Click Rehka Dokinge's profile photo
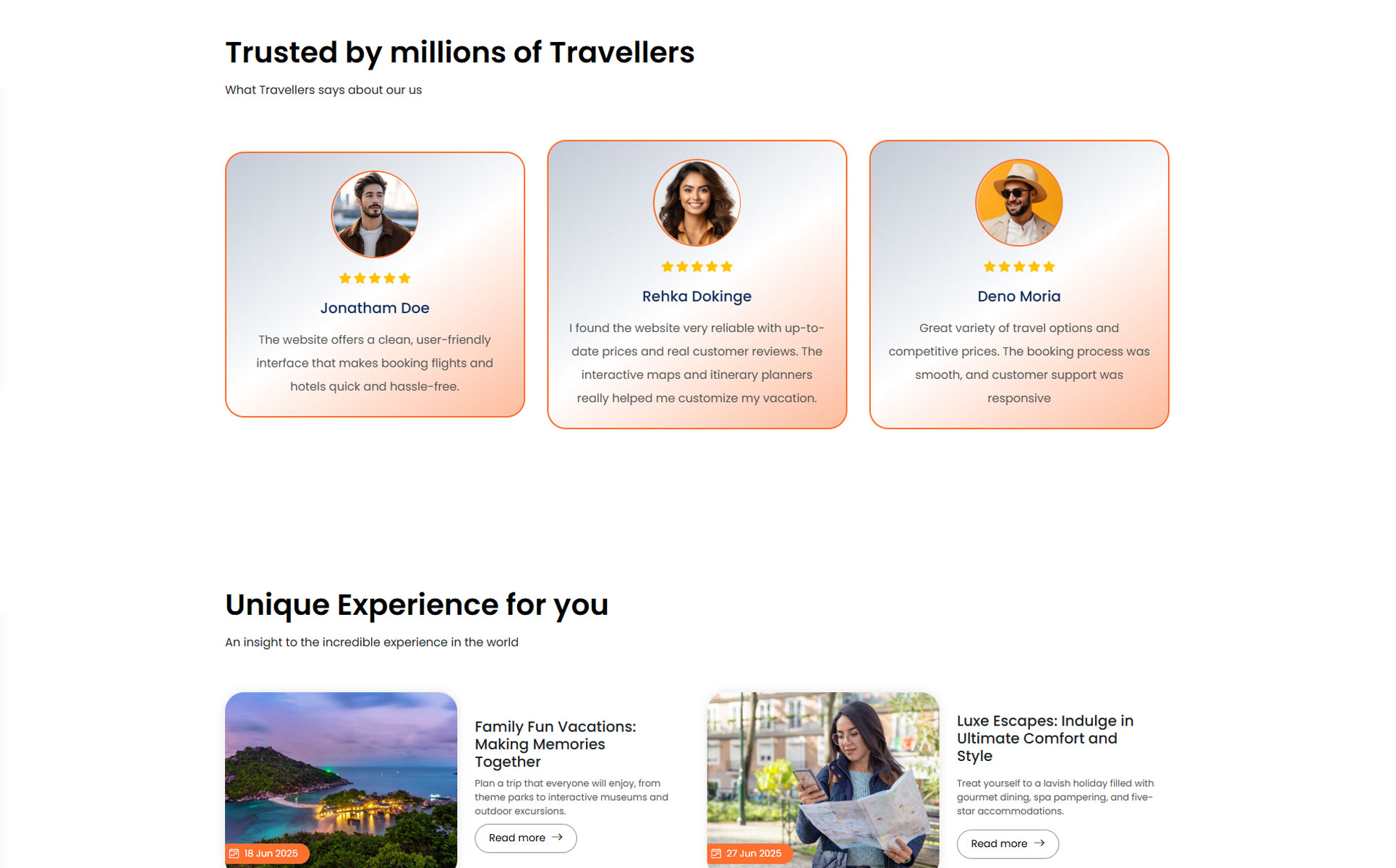This screenshot has height=868, width=1396. click(697, 203)
